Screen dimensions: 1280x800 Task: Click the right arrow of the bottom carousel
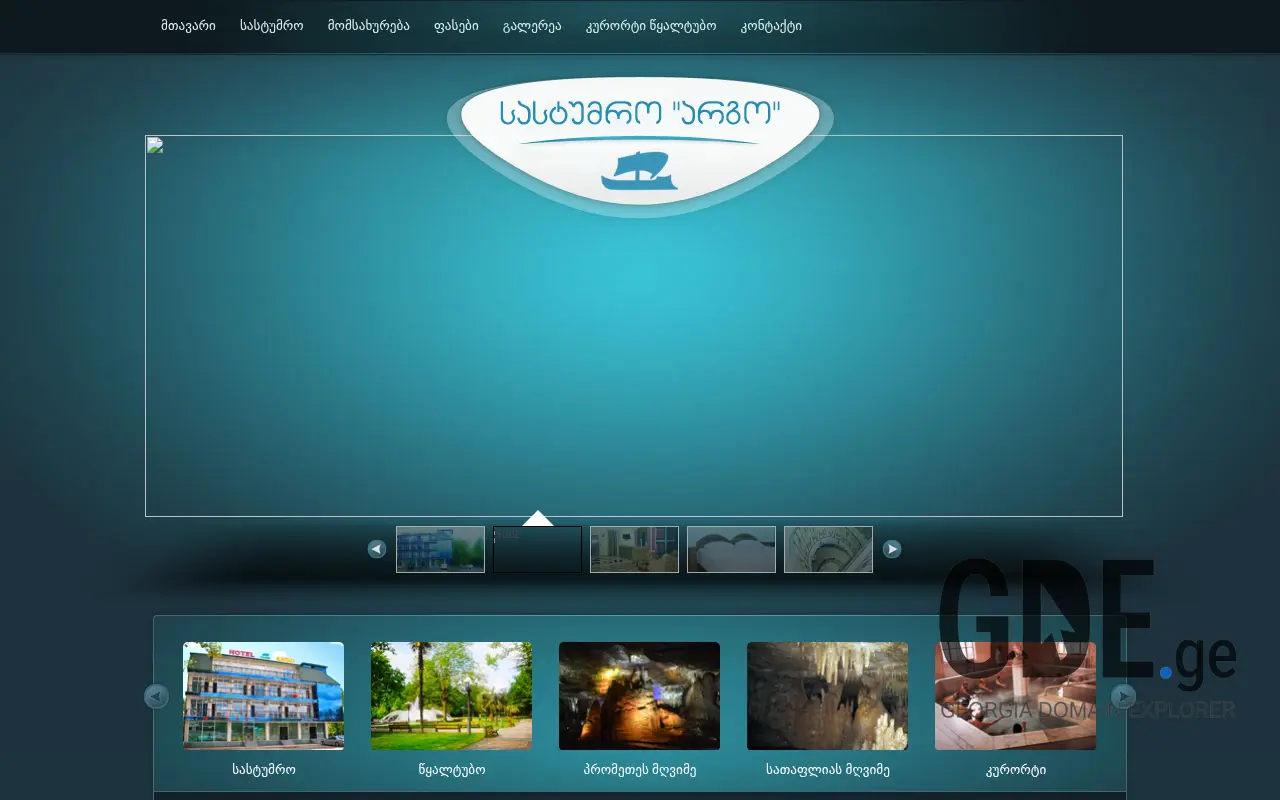tap(1124, 696)
